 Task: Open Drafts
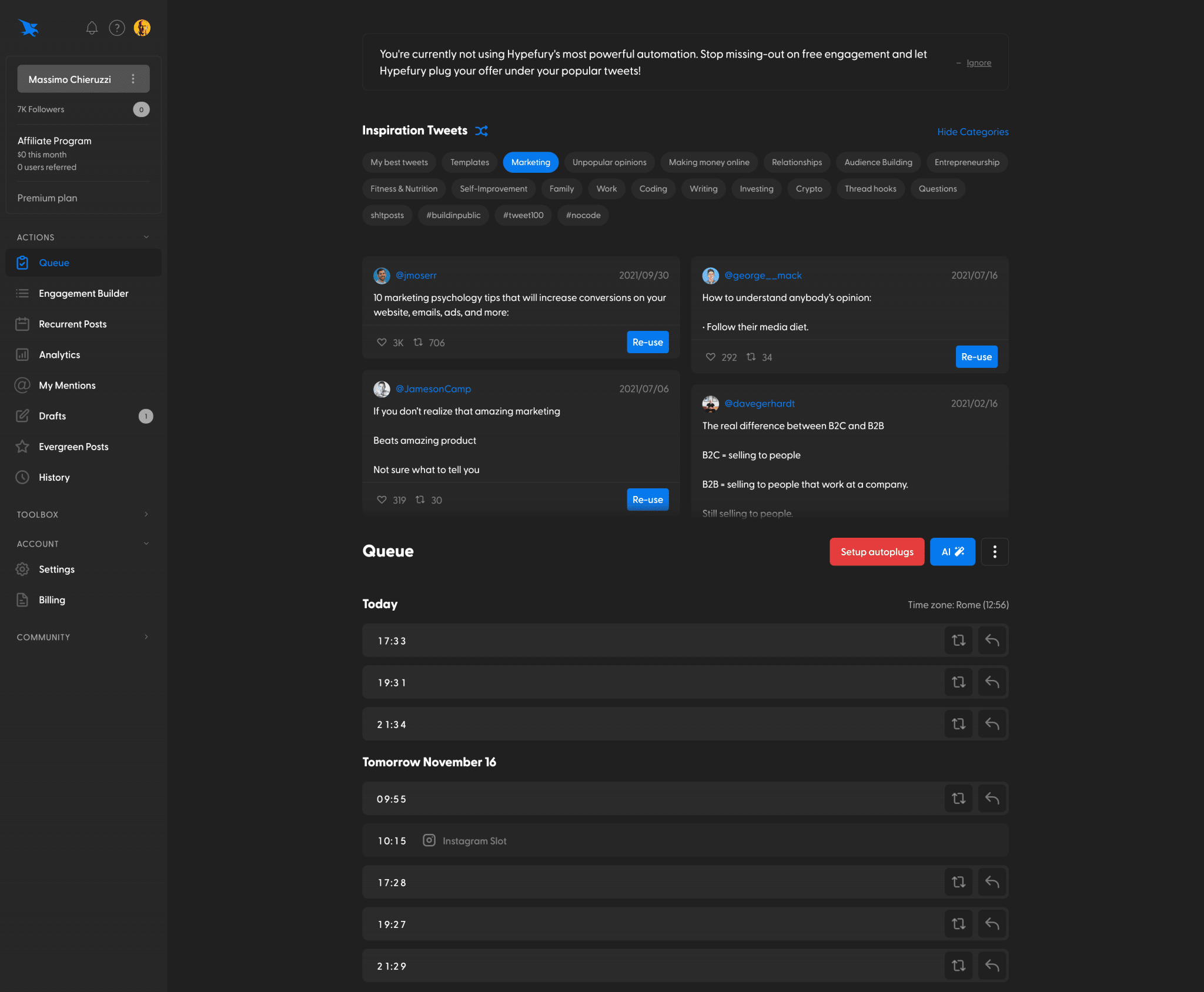click(x=83, y=416)
